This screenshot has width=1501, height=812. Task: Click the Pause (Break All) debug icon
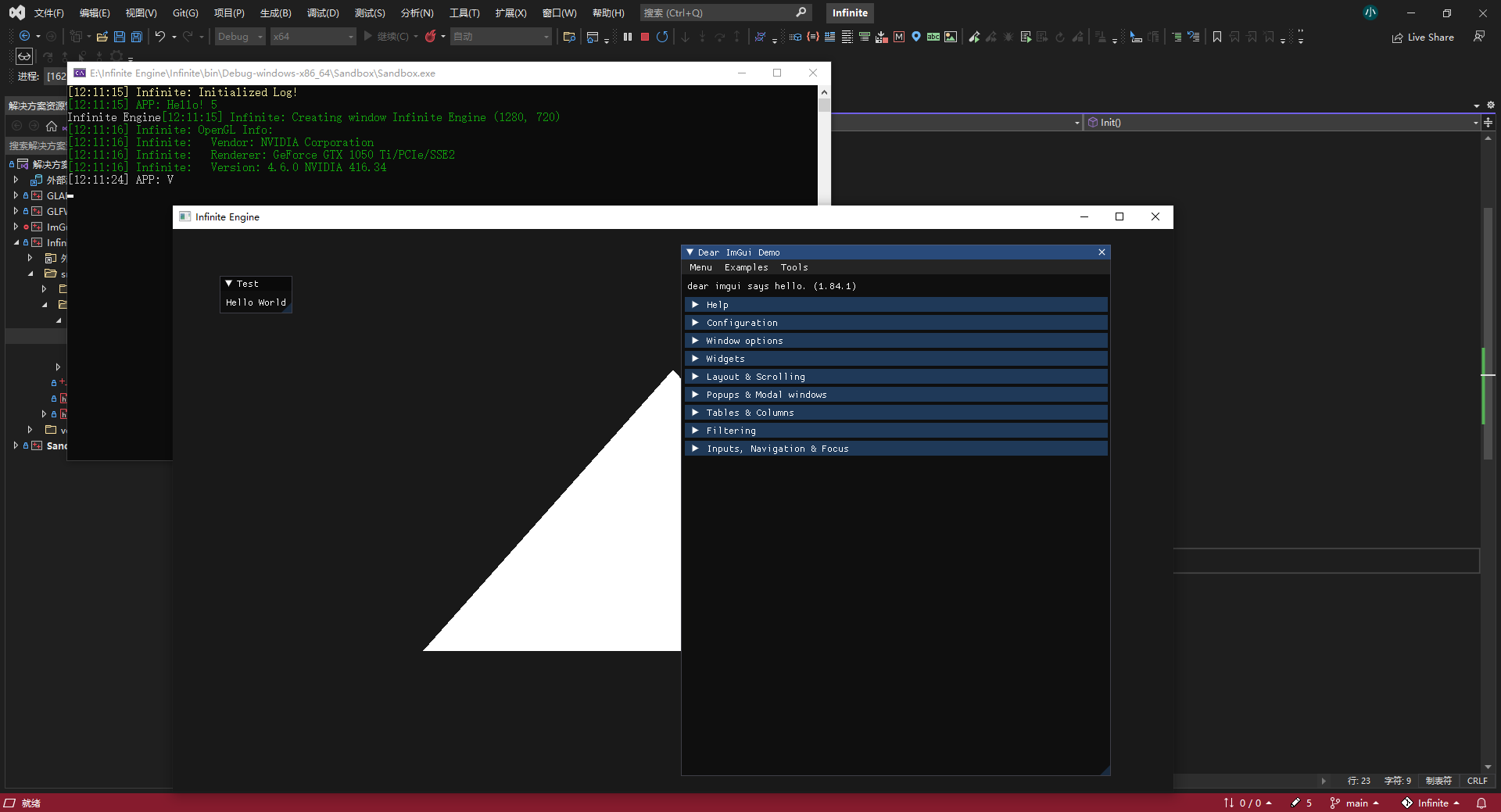click(x=628, y=37)
